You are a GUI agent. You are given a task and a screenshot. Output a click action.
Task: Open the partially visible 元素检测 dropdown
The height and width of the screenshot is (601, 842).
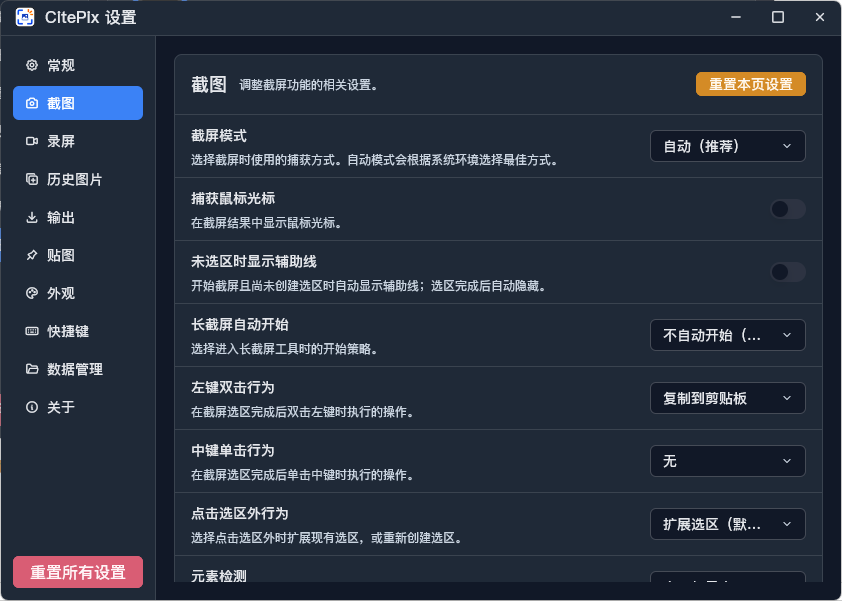728,577
